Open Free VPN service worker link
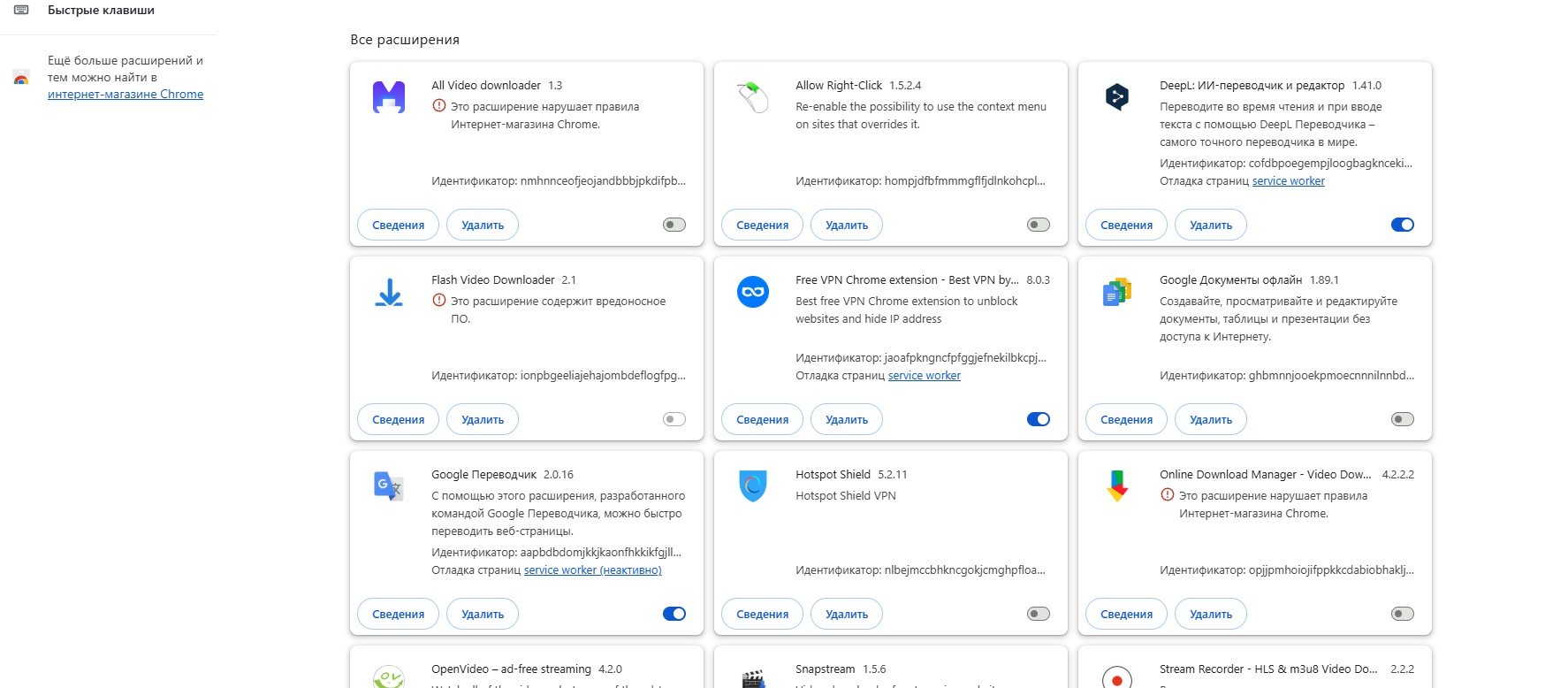 coord(925,375)
